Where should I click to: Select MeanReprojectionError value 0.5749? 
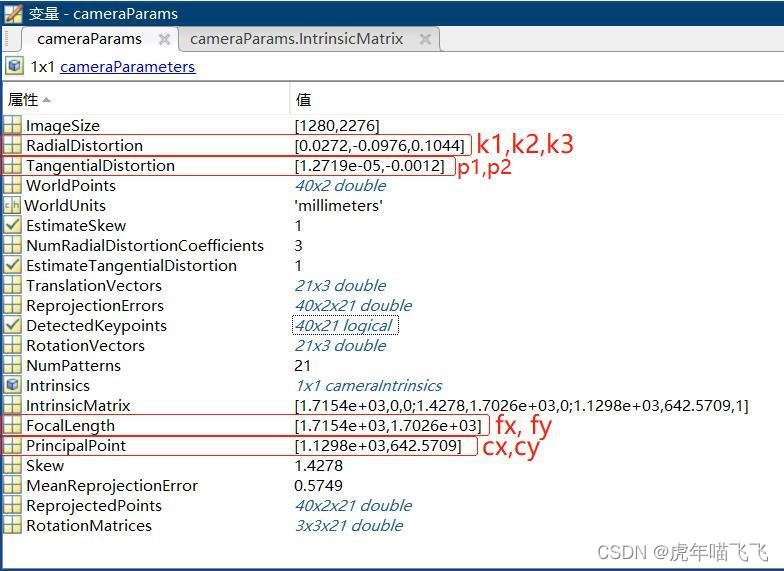(318, 486)
